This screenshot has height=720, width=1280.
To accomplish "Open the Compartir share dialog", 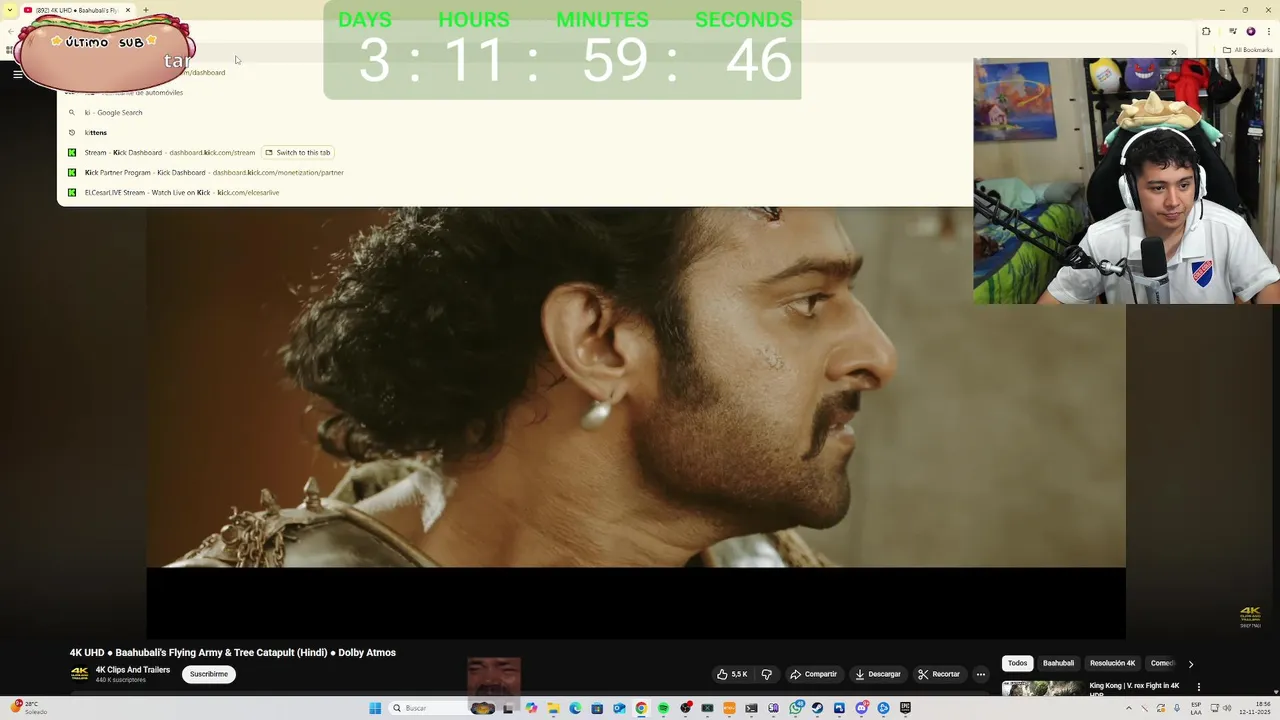I will pyautogui.click(x=813, y=674).
